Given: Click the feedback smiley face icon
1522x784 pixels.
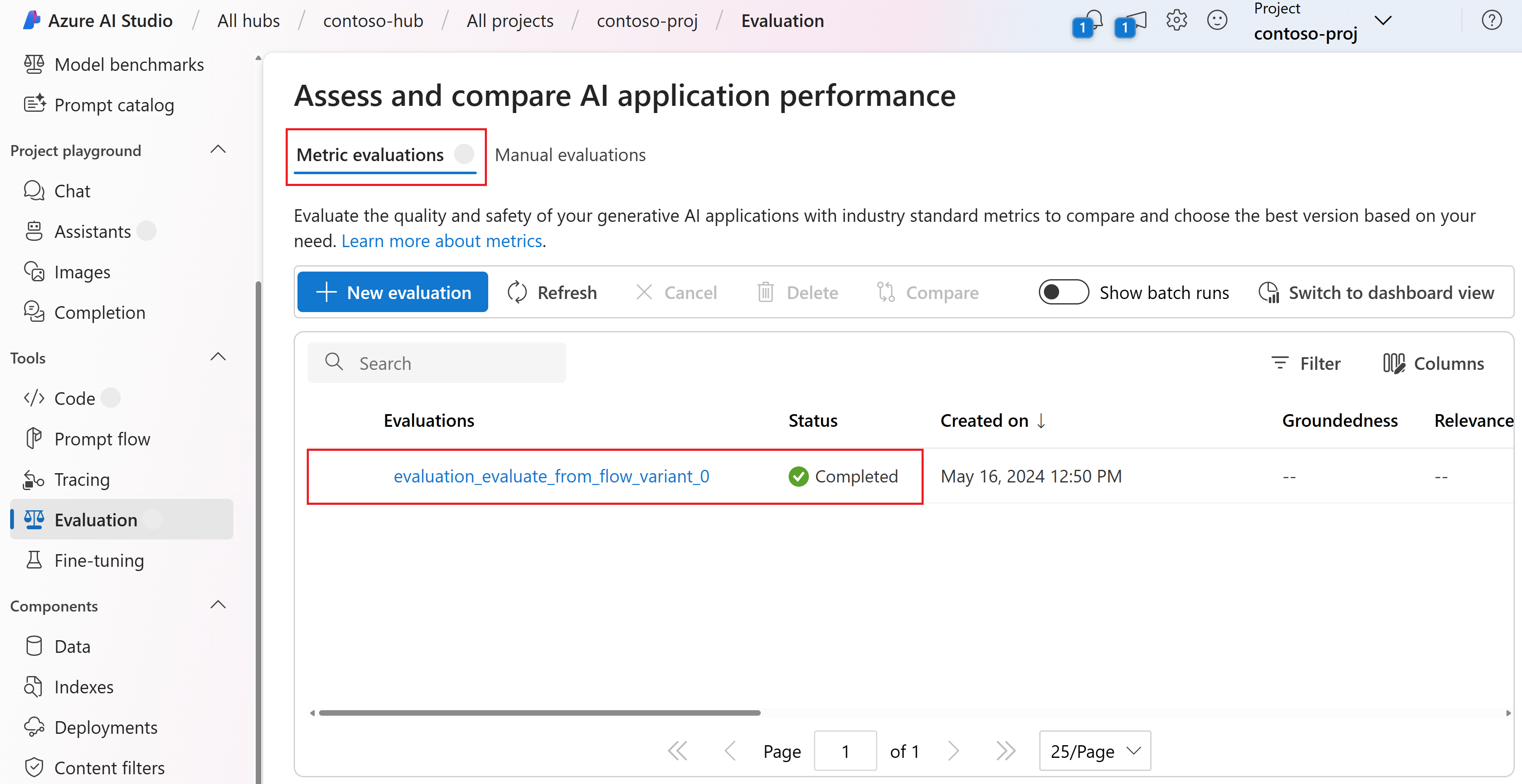Looking at the screenshot, I should pyautogui.click(x=1217, y=21).
